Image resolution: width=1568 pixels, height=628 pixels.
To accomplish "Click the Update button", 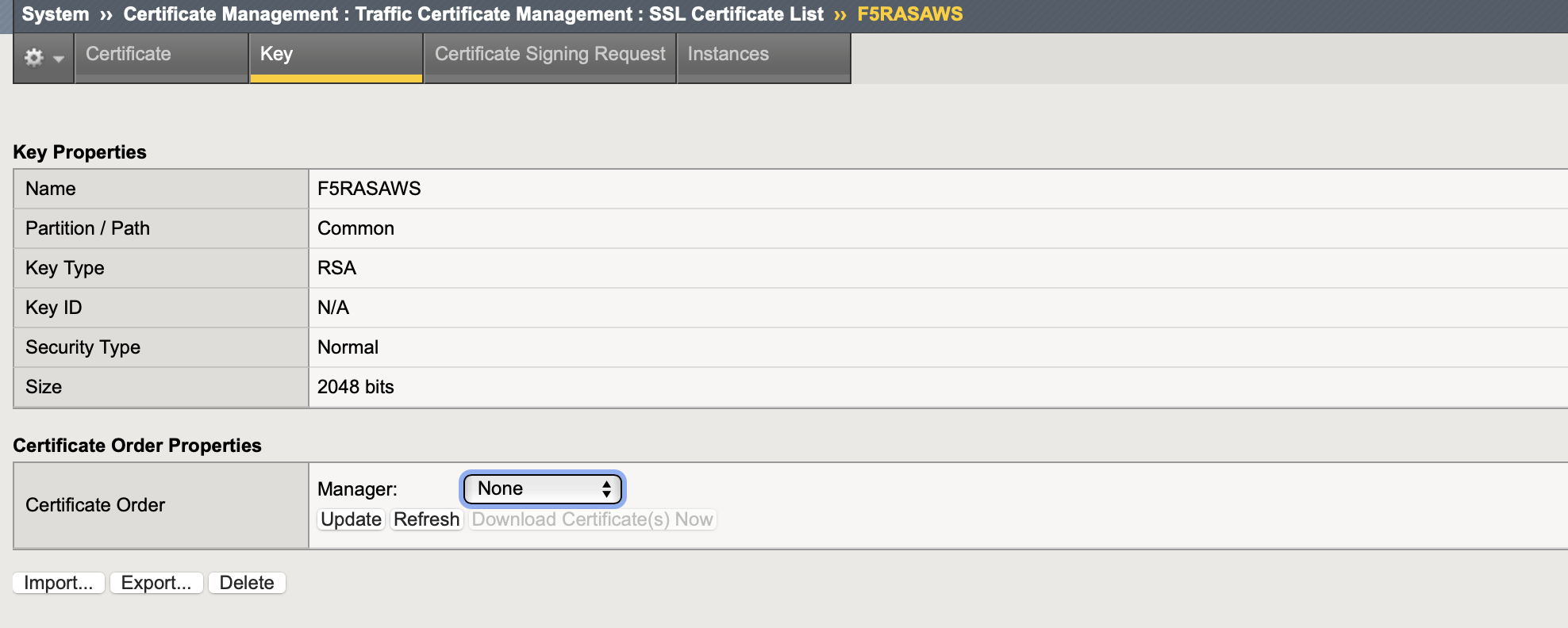I will [x=351, y=519].
